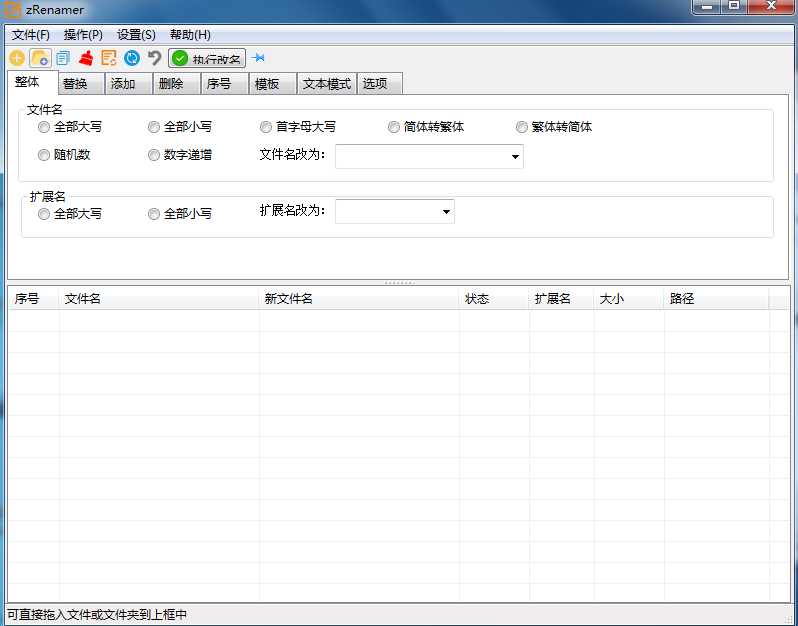The width and height of the screenshot is (798, 626).
Task: Sort by the 状态 column header
Action: click(x=494, y=299)
